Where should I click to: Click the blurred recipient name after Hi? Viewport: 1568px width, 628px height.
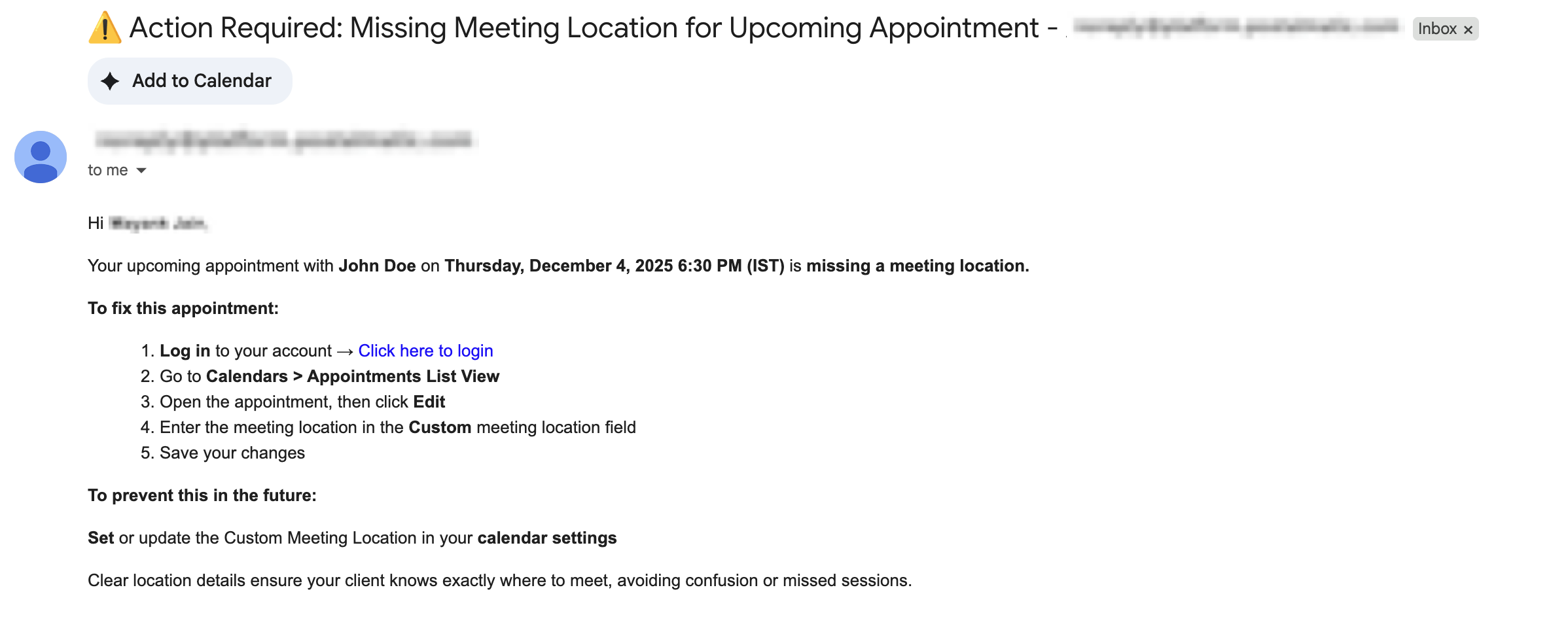(x=158, y=224)
